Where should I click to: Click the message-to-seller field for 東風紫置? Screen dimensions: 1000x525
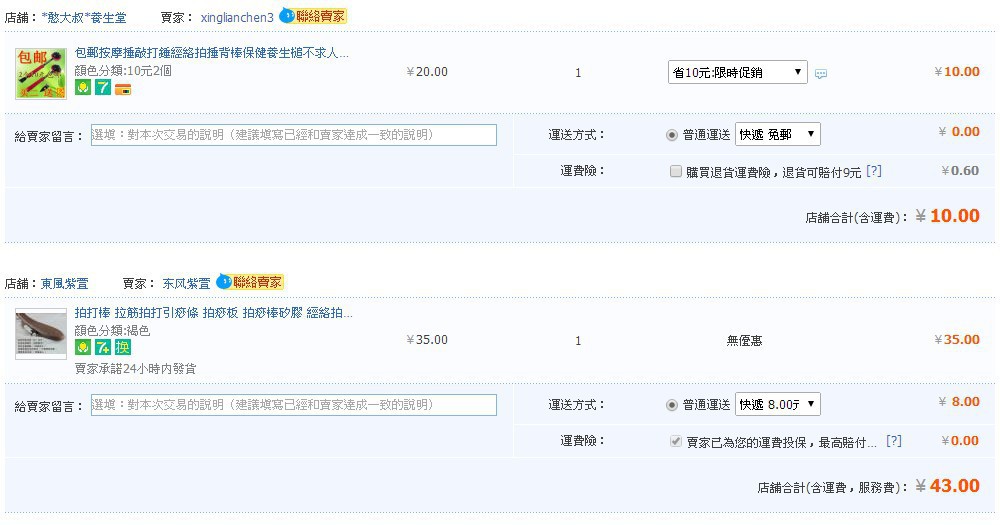pyautogui.click(x=293, y=405)
